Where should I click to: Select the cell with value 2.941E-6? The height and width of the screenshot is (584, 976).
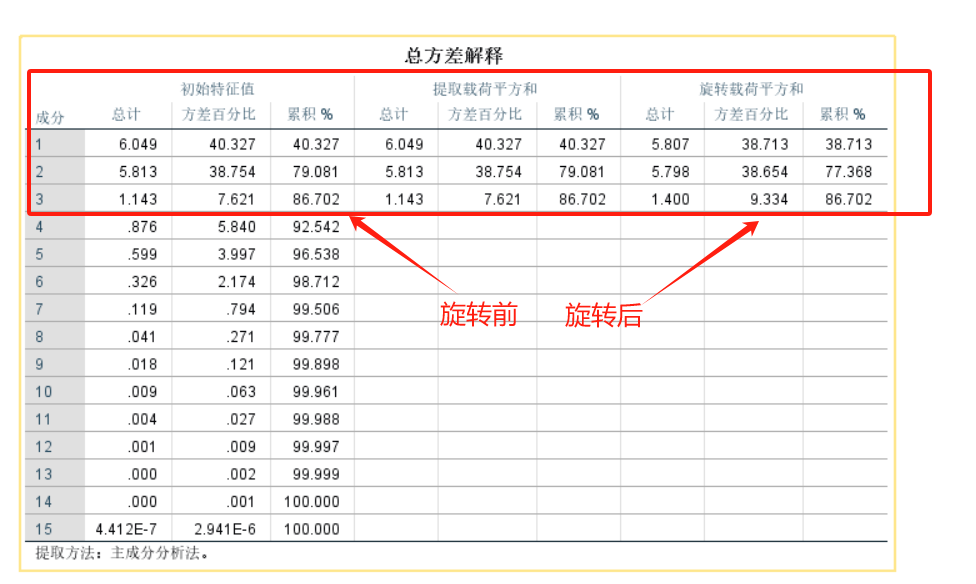(225, 529)
